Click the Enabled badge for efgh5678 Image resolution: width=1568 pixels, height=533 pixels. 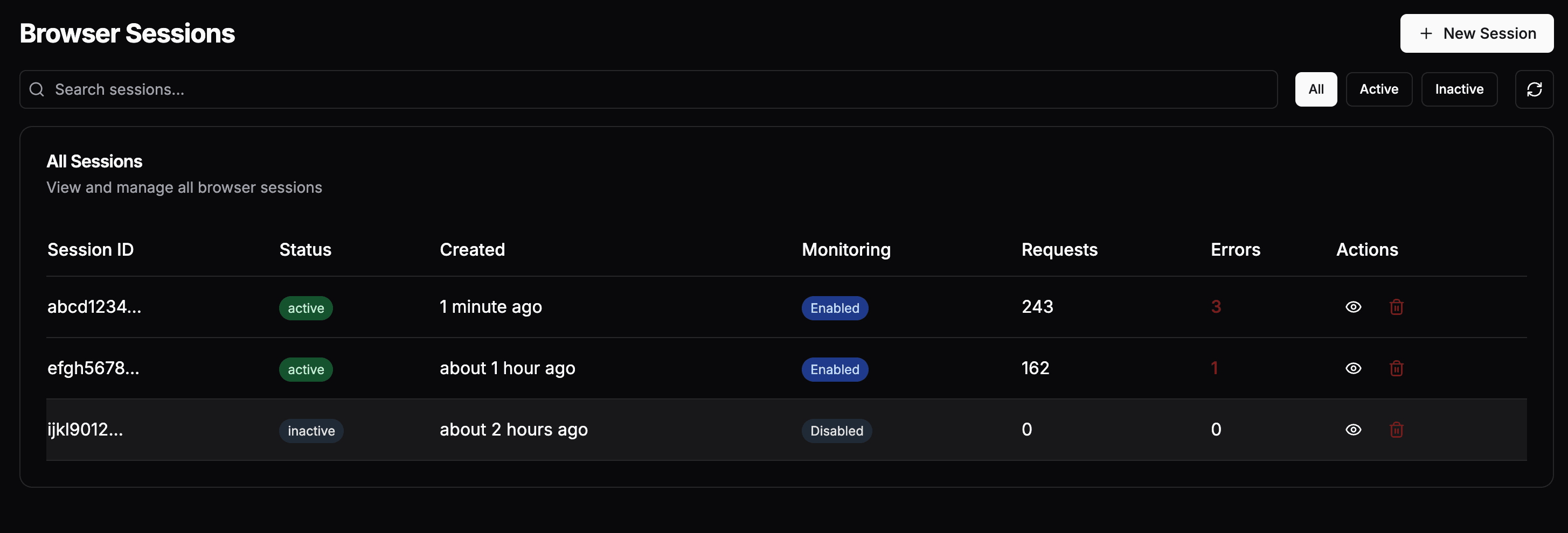point(835,369)
